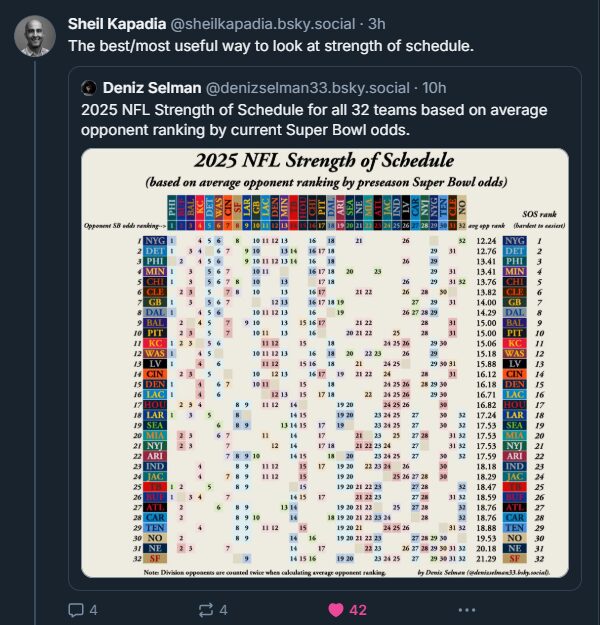
Task: Click the NYG team row label in chart
Action: (x=155, y=241)
